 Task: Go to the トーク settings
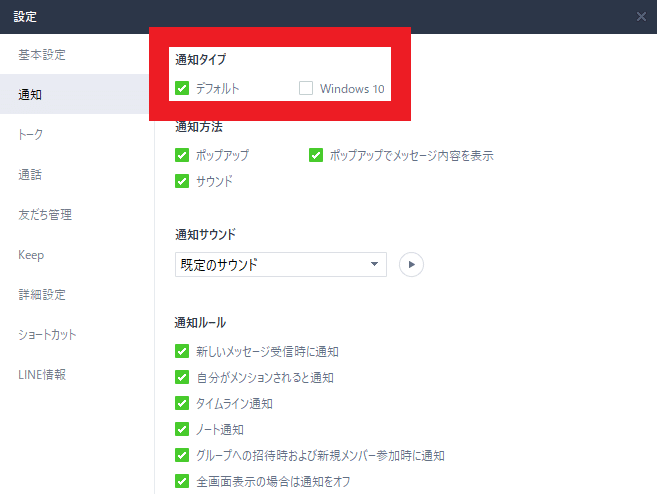75,134
